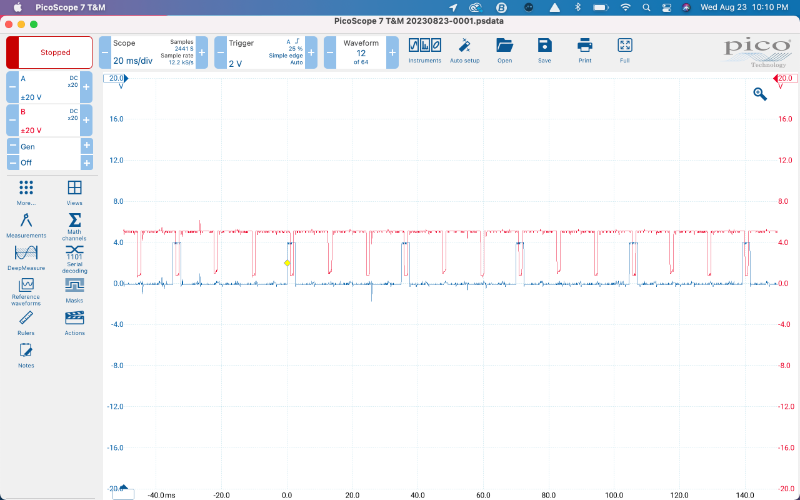Increase the Scope timebase with plus

(202, 52)
